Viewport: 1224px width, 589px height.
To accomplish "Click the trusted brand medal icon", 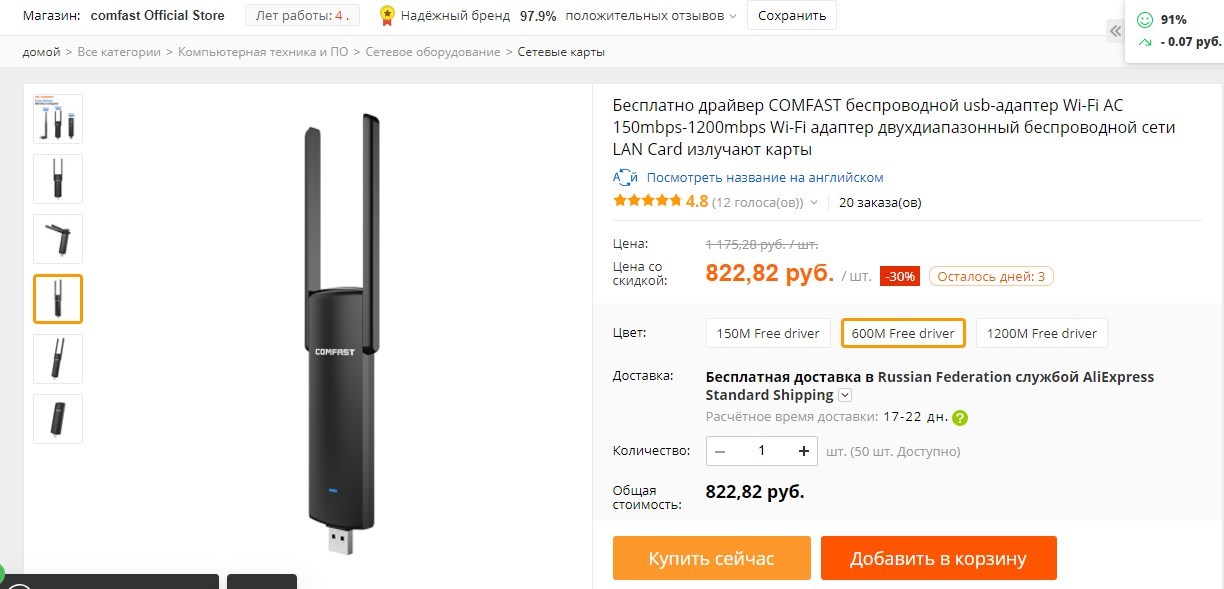I will 387,16.
